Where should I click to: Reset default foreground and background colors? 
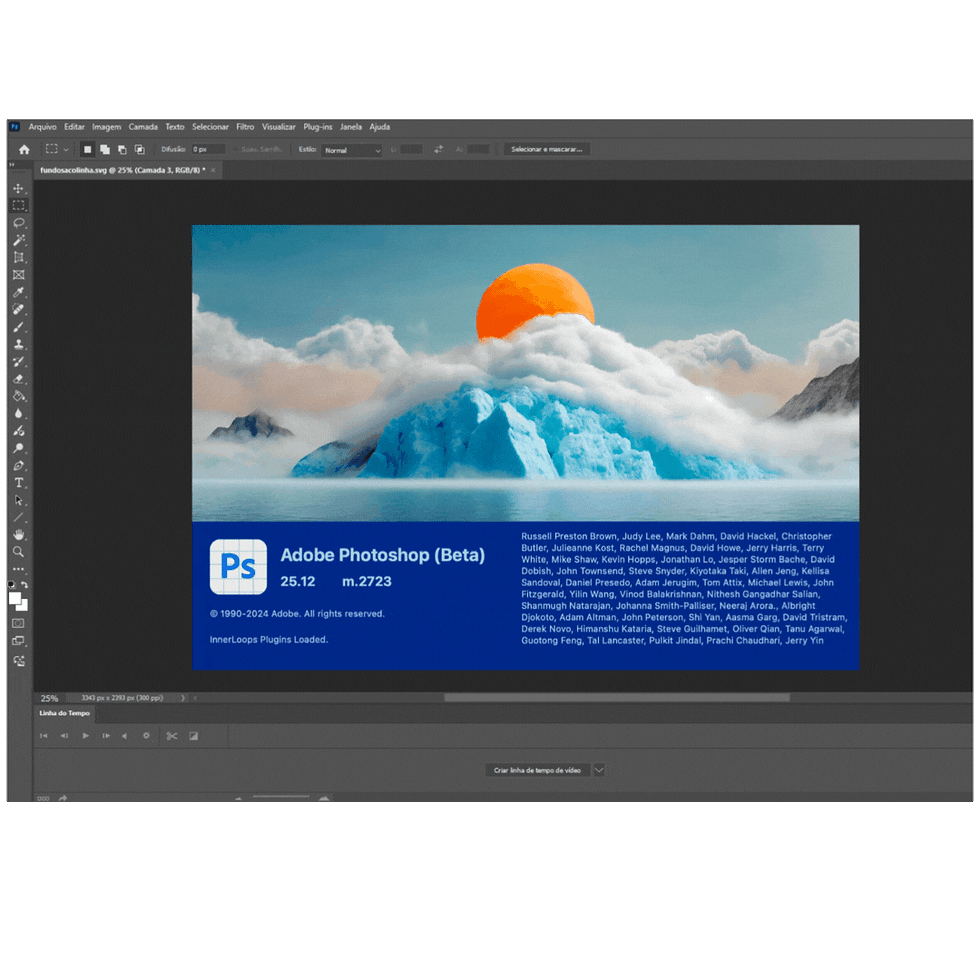click(x=11, y=584)
